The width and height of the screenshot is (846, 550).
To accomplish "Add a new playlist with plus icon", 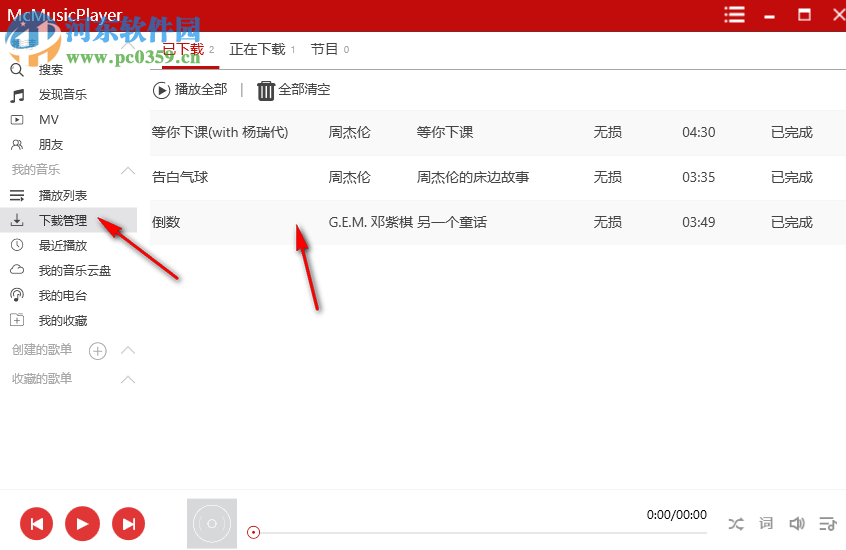I will click(x=98, y=351).
